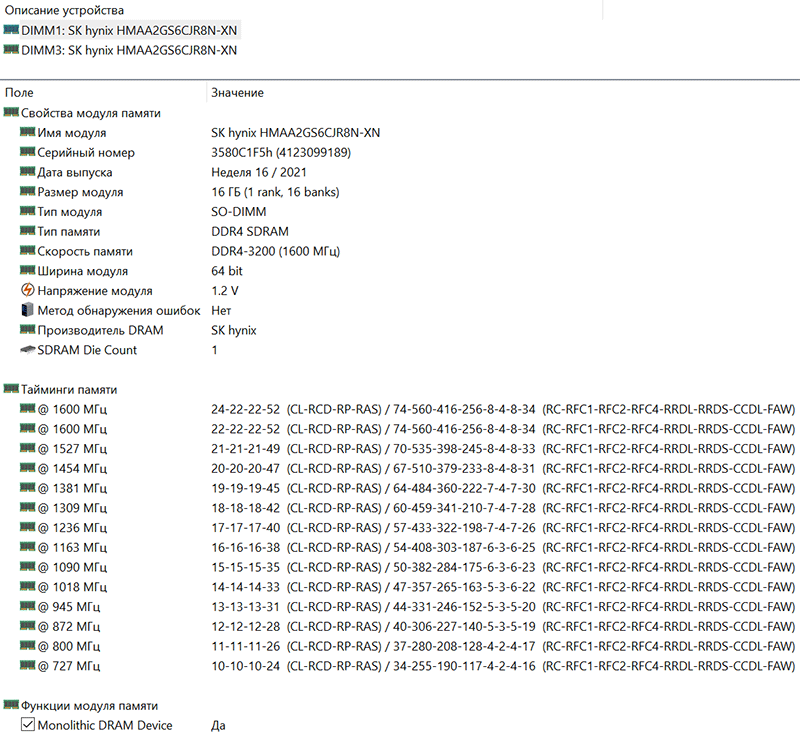Select Функции модуля памяти group header

click(89, 706)
